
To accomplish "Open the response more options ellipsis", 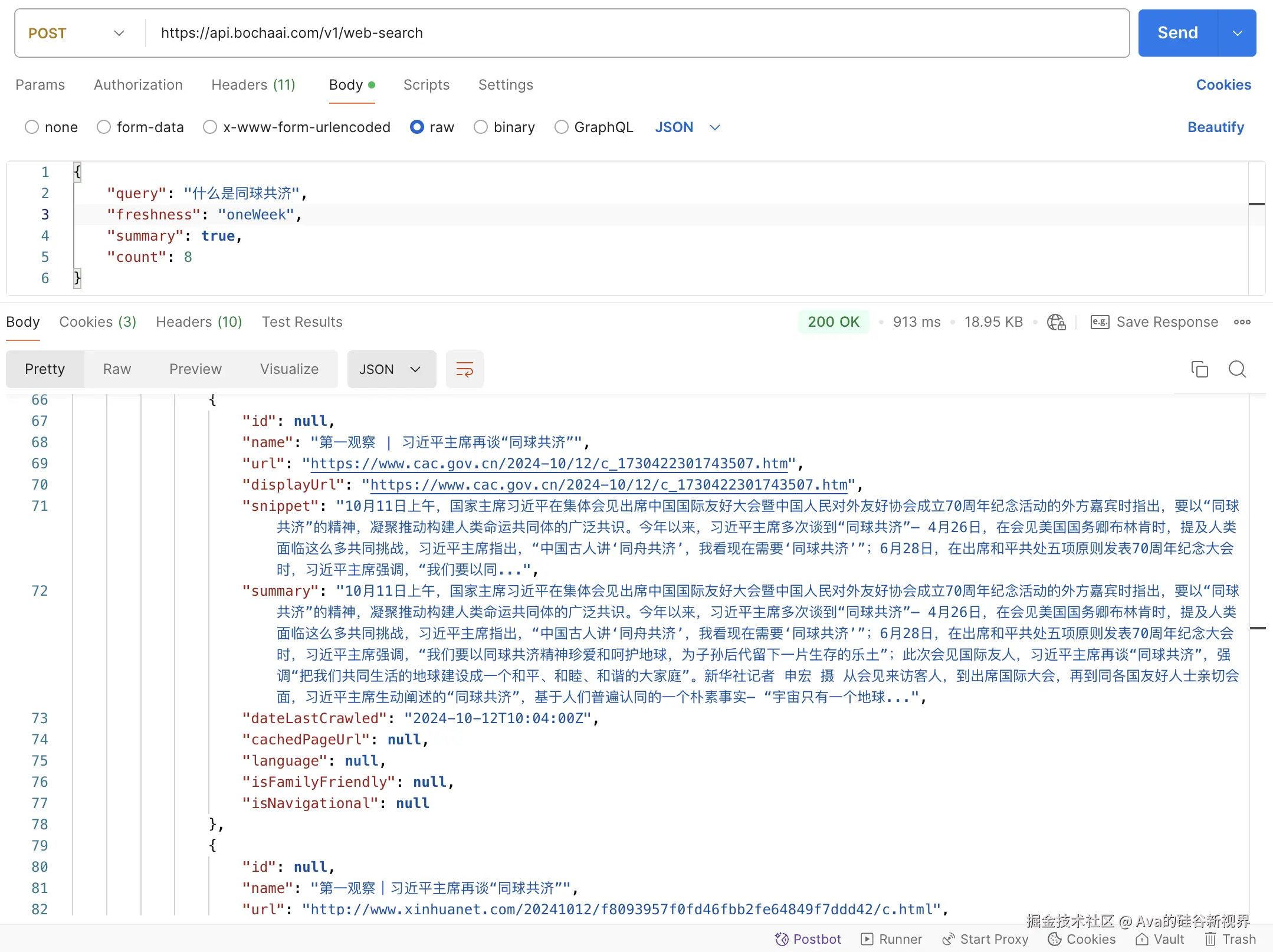I will [1242, 322].
